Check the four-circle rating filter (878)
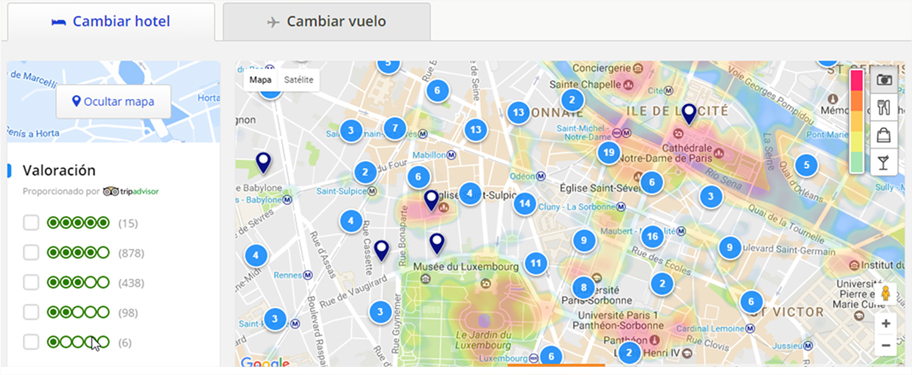 pyautogui.click(x=31, y=253)
